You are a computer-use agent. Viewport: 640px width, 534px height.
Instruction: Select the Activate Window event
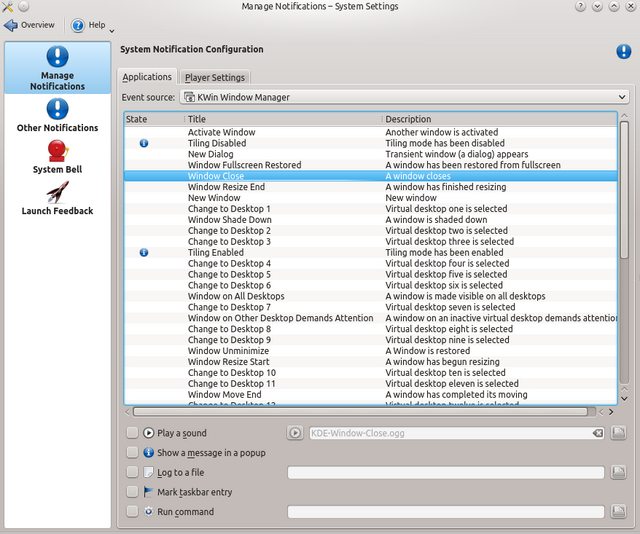[x=371, y=132]
